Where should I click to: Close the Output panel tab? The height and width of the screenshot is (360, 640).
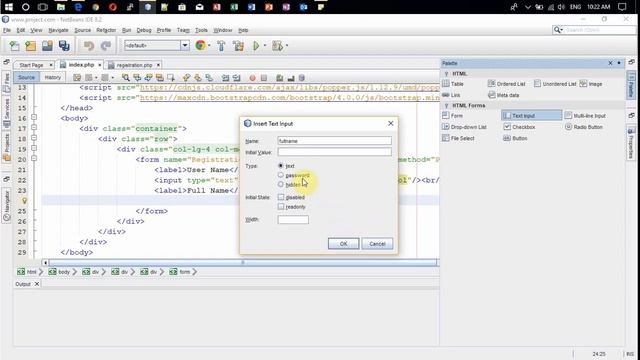tap(37, 284)
